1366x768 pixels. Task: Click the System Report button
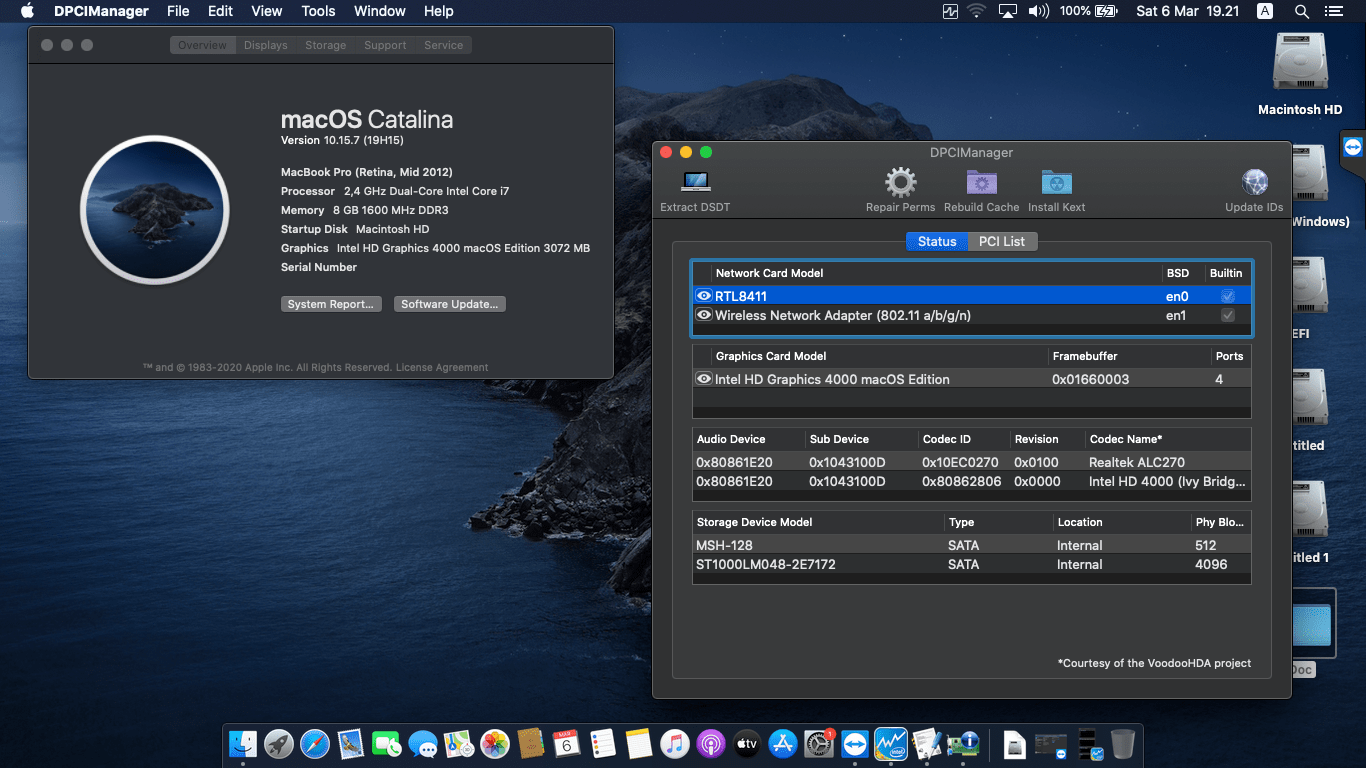(331, 304)
